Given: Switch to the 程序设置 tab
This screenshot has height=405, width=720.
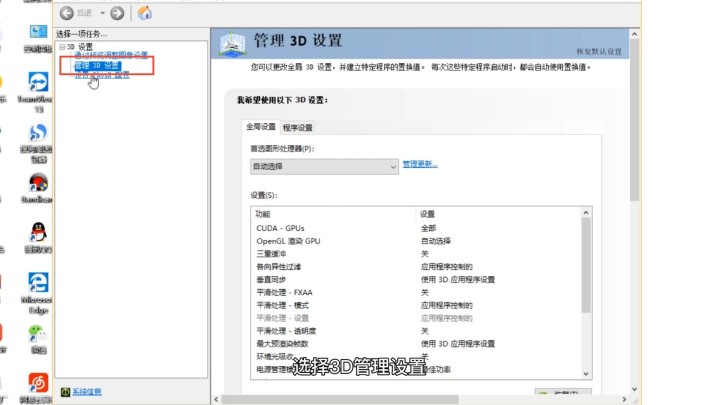Looking at the screenshot, I should tap(298, 128).
